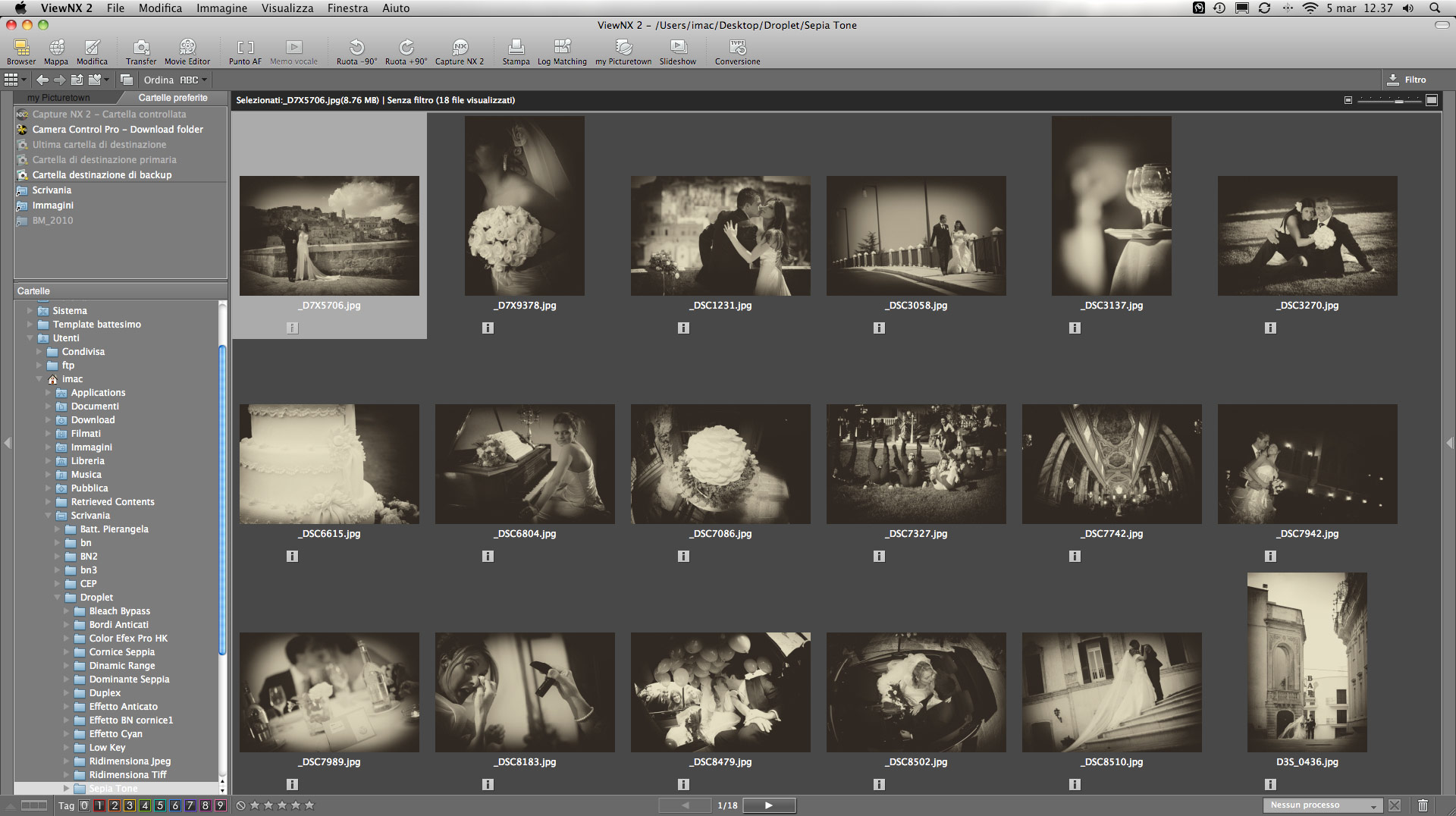
Task: Launch the Transfer tool
Action: pyautogui.click(x=141, y=52)
